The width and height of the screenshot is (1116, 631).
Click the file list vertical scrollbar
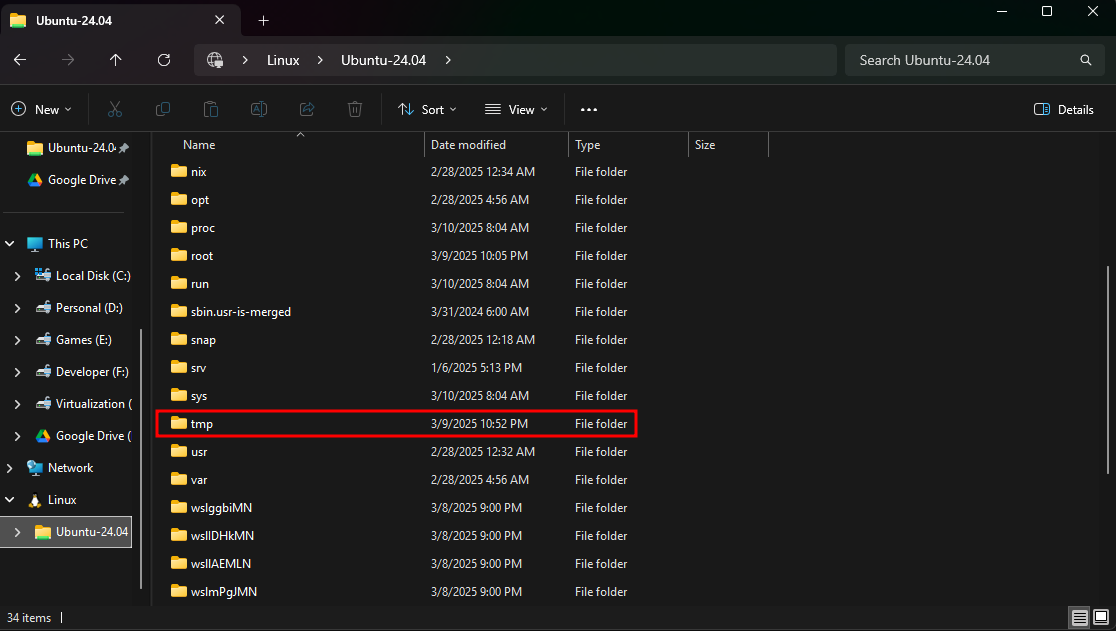pos(1108,370)
